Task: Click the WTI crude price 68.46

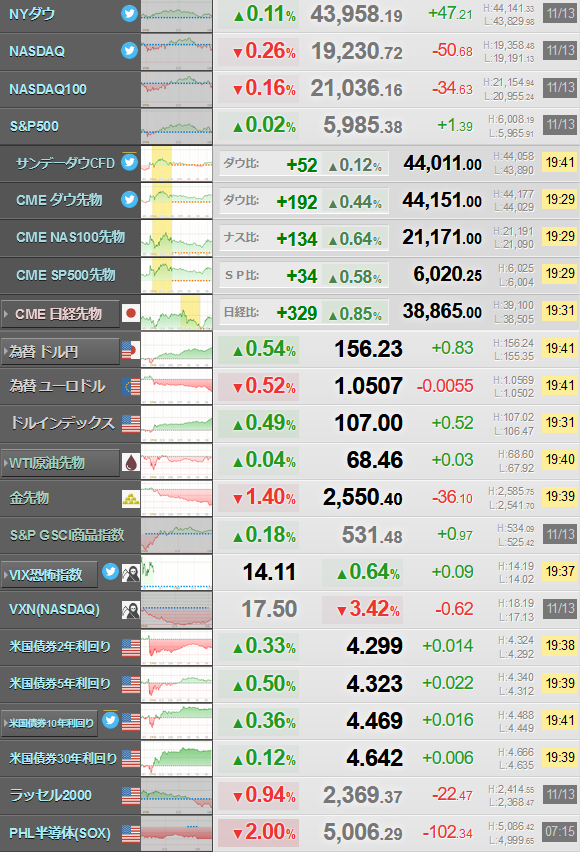Action: pos(375,460)
